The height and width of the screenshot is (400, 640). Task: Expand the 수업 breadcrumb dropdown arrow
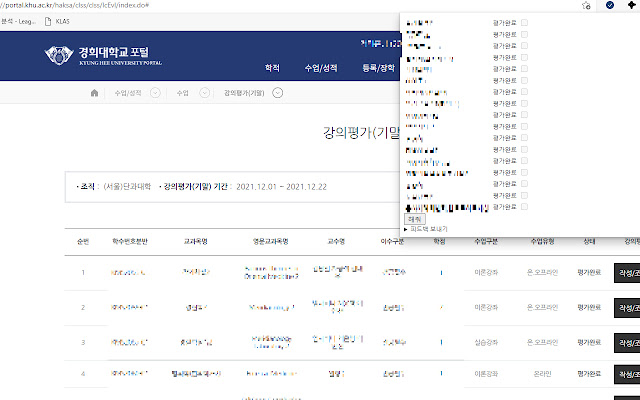pyautogui.click(x=204, y=93)
